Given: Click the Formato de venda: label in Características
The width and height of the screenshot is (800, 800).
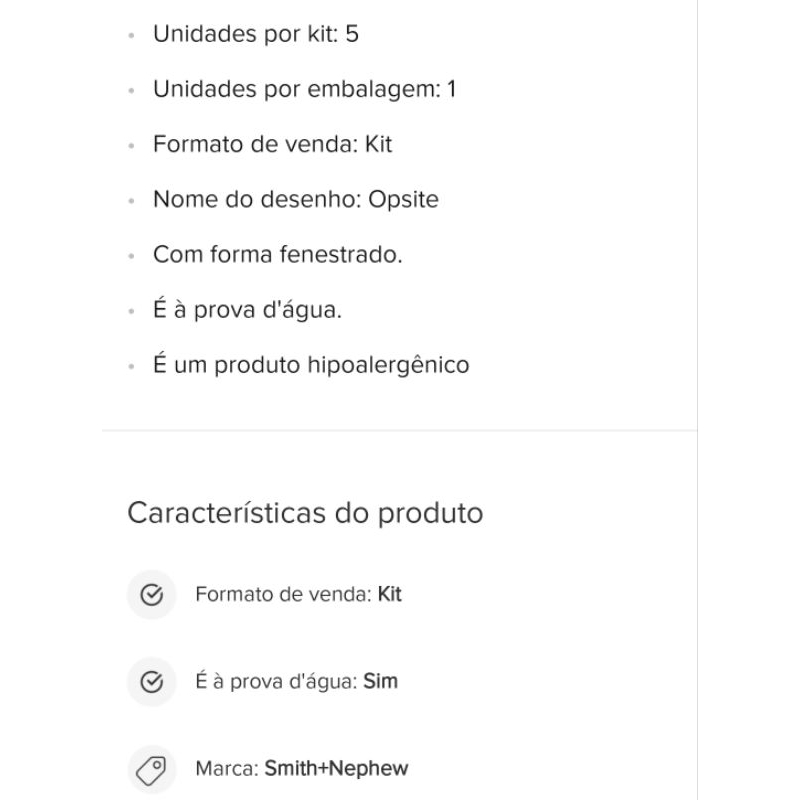Looking at the screenshot, I should pos(284,594).
